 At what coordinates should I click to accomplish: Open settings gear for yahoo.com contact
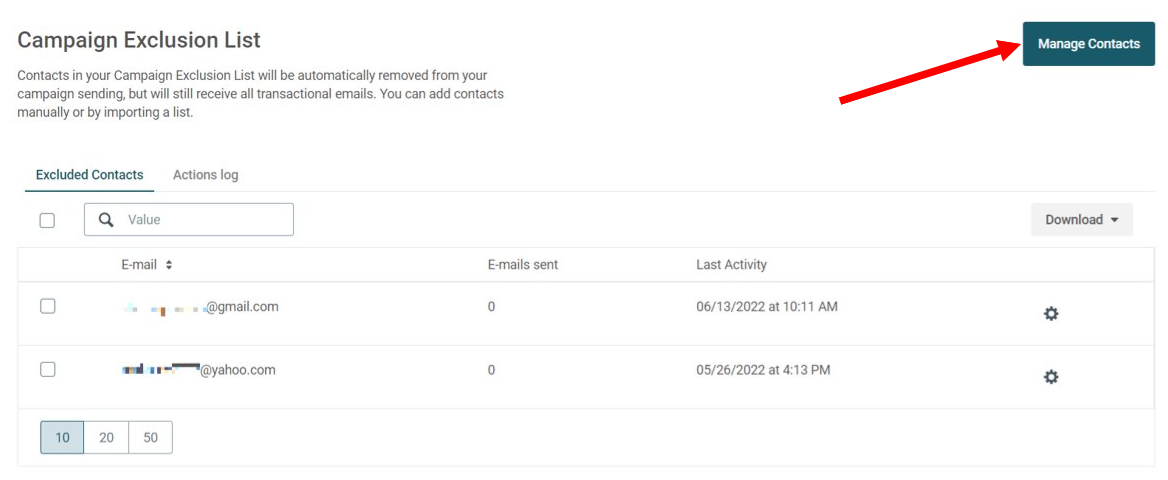[1050, 377]
